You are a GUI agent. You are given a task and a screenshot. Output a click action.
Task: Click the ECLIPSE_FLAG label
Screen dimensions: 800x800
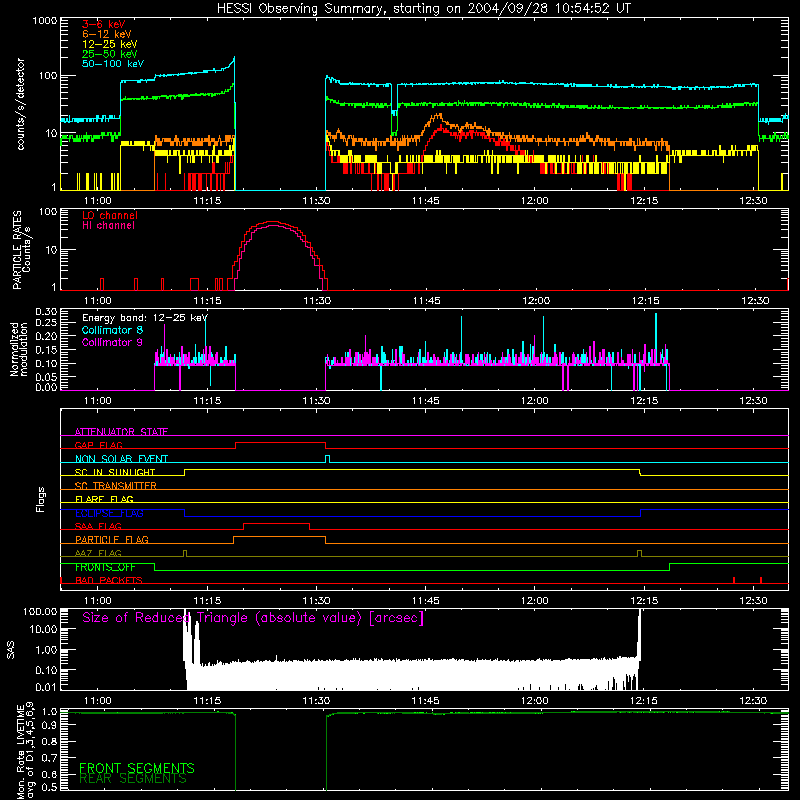(x=109, y=513)
